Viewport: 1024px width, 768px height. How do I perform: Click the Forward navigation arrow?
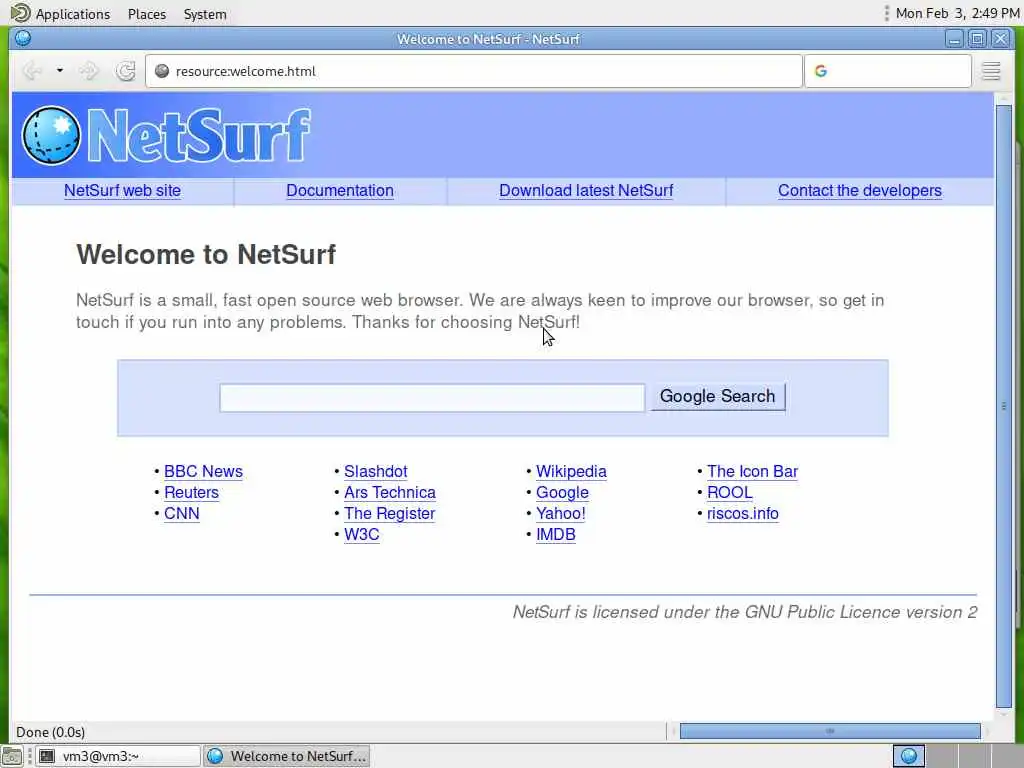point(89,71)
